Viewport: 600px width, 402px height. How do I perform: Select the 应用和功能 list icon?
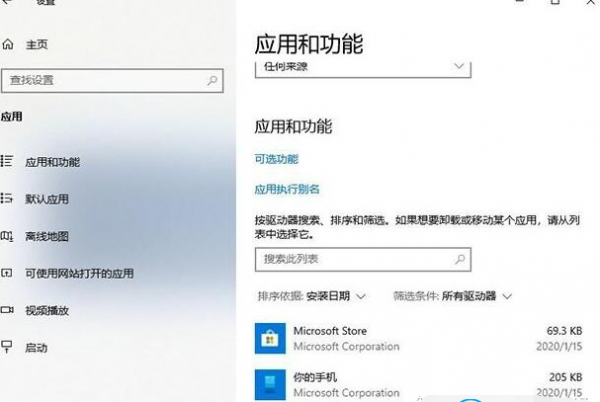tap(7, 161)
